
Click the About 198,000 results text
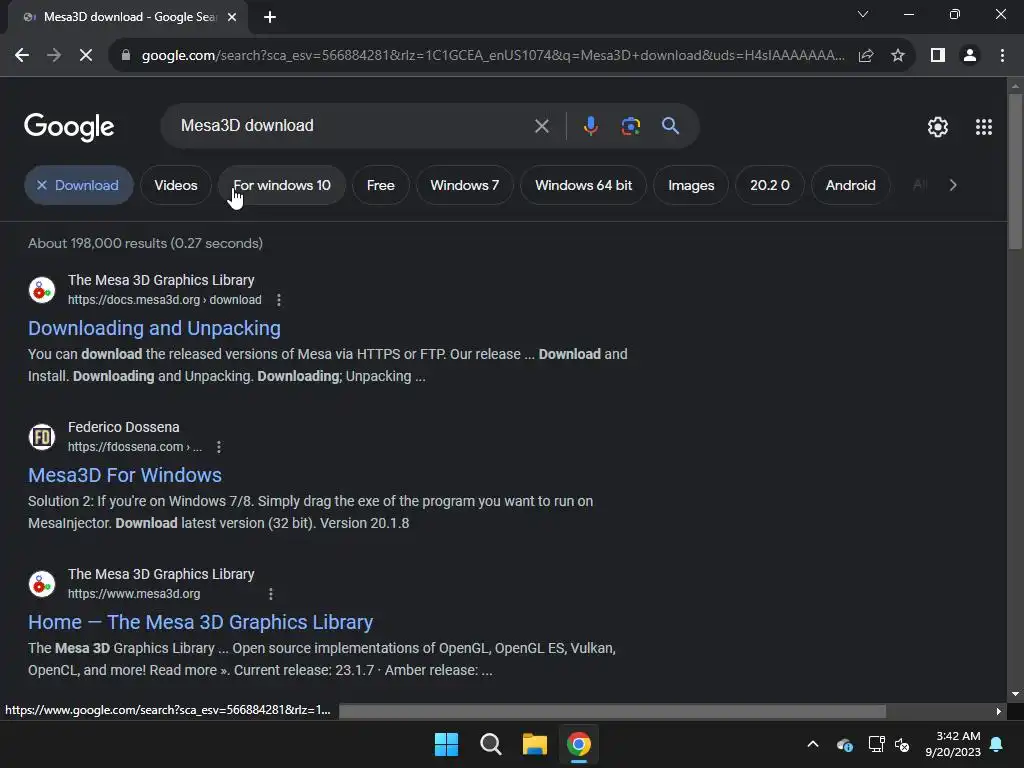pyautogui.click(x=146, y=243)
